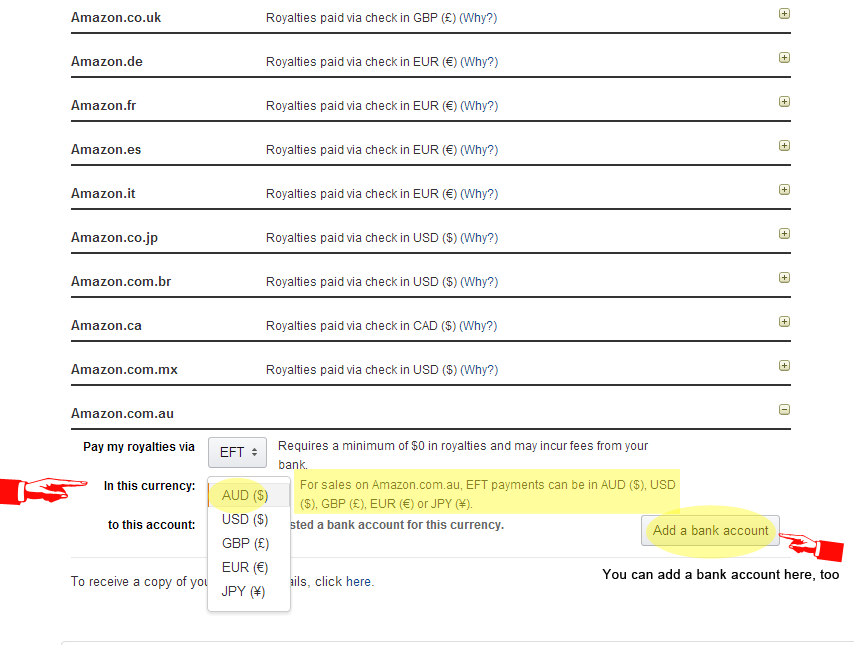Click 'Royalties paid via check in GBP (£)' text
Screen dimensions: 854x645
(x=361, y=18)
